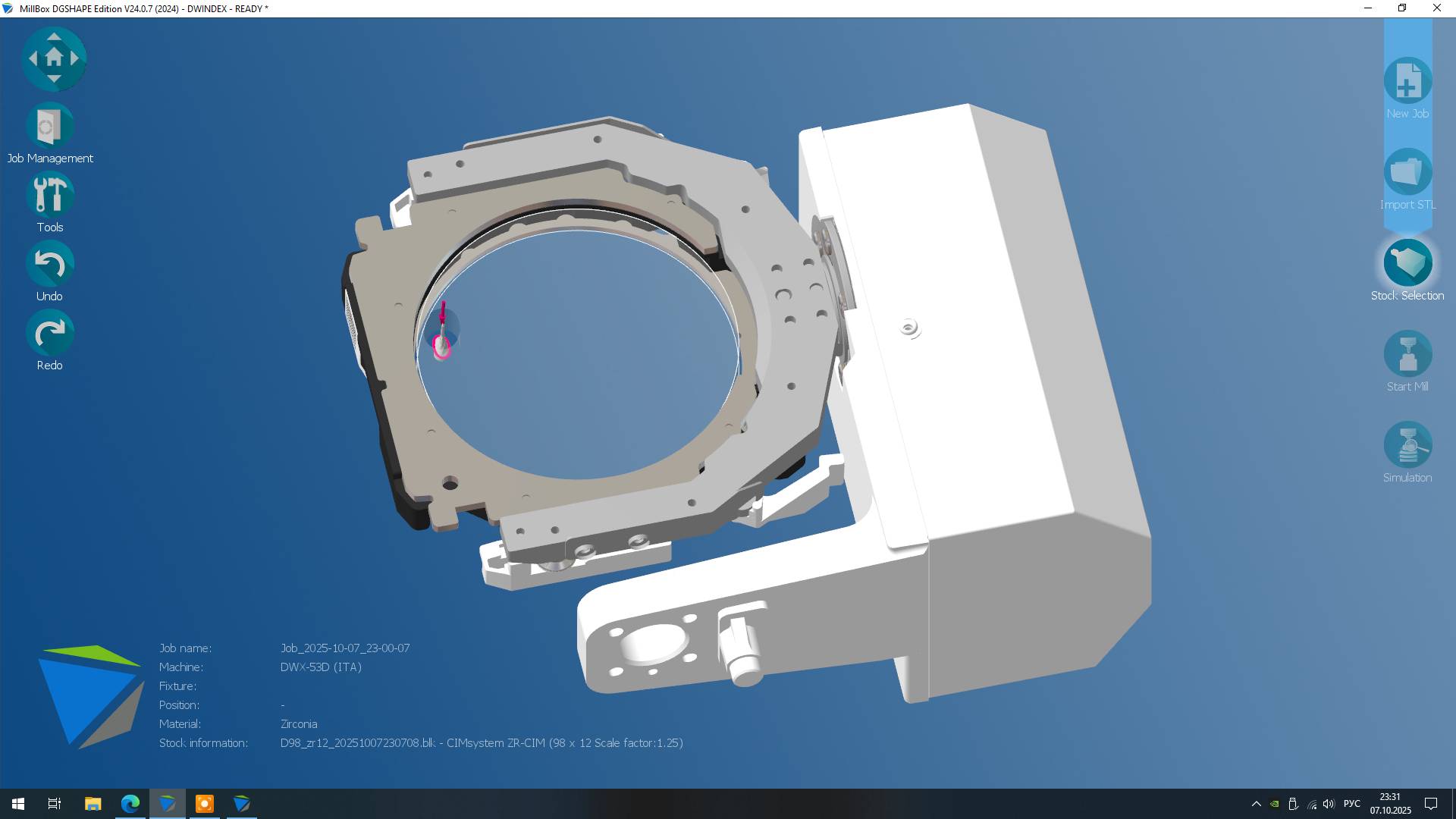Click the down arrow on view navigator

(x=54, y=79)
